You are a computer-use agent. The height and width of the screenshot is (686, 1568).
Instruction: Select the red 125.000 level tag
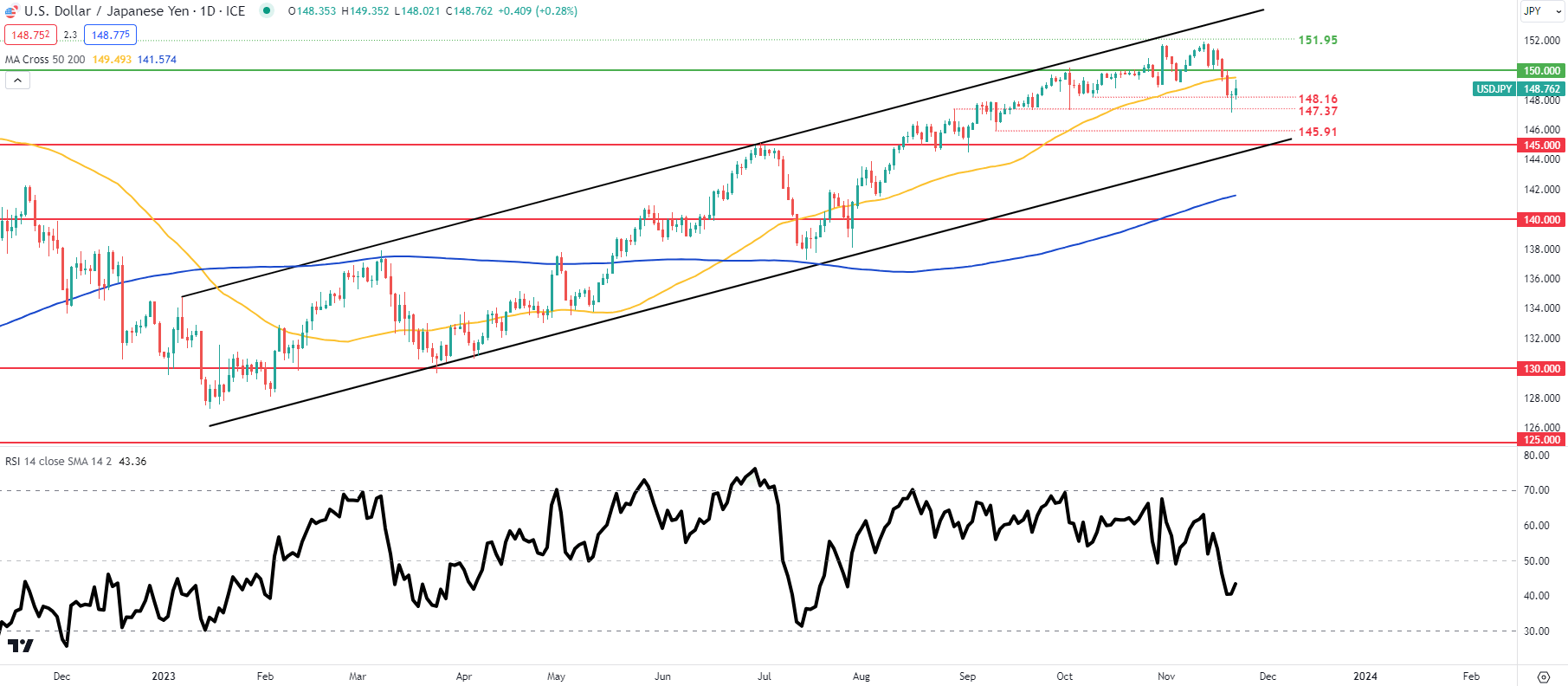tap(1542, 440)
